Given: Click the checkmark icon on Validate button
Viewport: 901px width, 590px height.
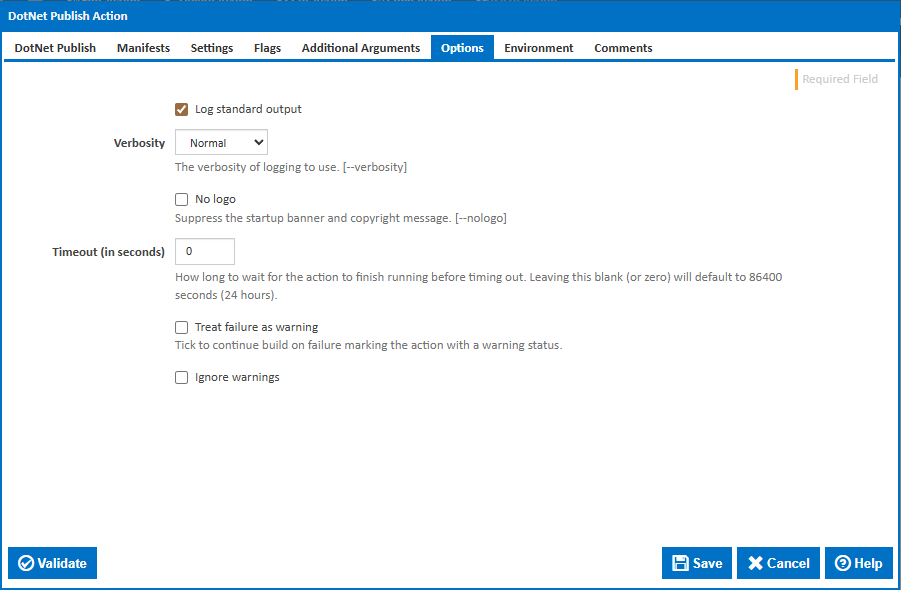Looking at the screenshot, I should point(24,563).
